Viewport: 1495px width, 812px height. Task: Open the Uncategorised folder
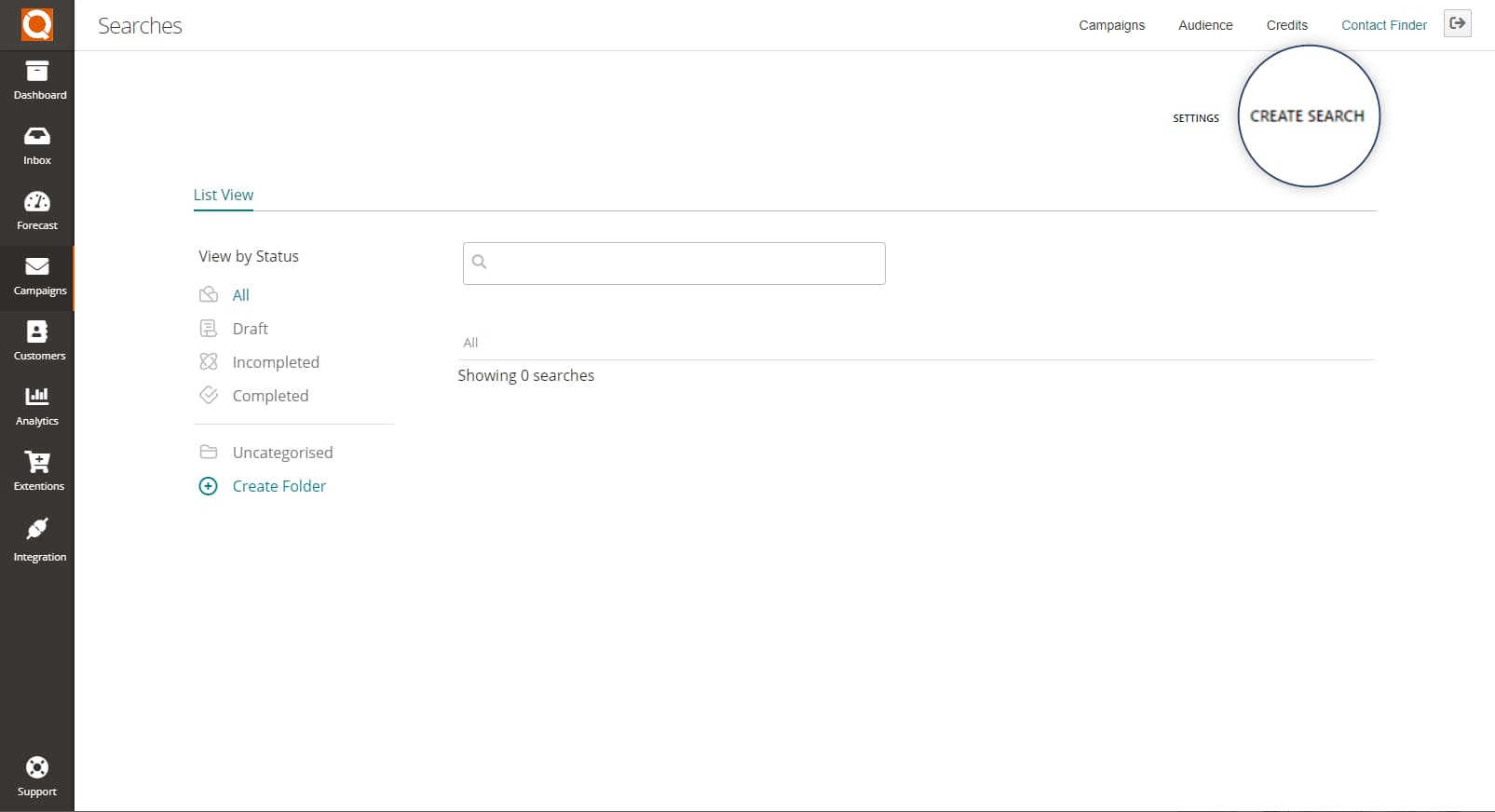point(282,453)
